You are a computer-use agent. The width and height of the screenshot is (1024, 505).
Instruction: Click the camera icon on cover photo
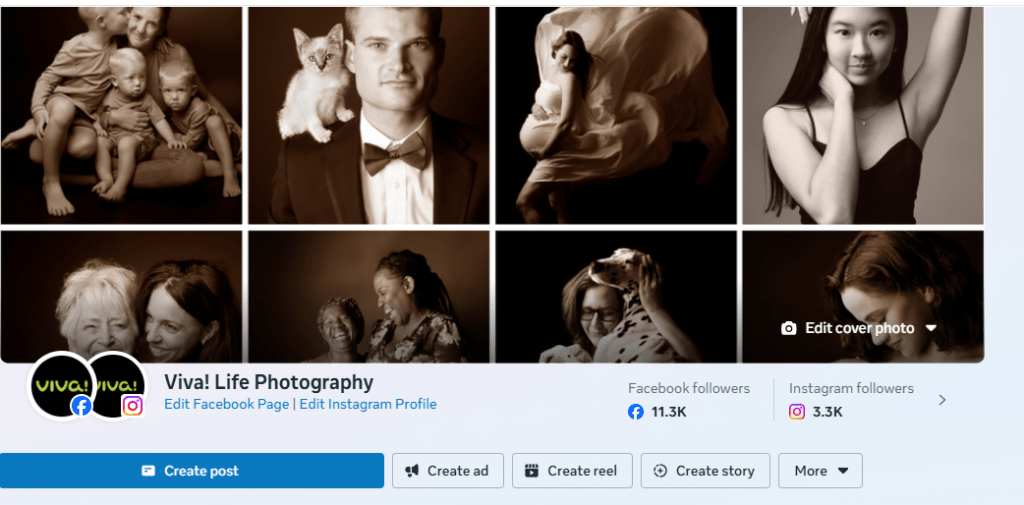click(789, 328)
